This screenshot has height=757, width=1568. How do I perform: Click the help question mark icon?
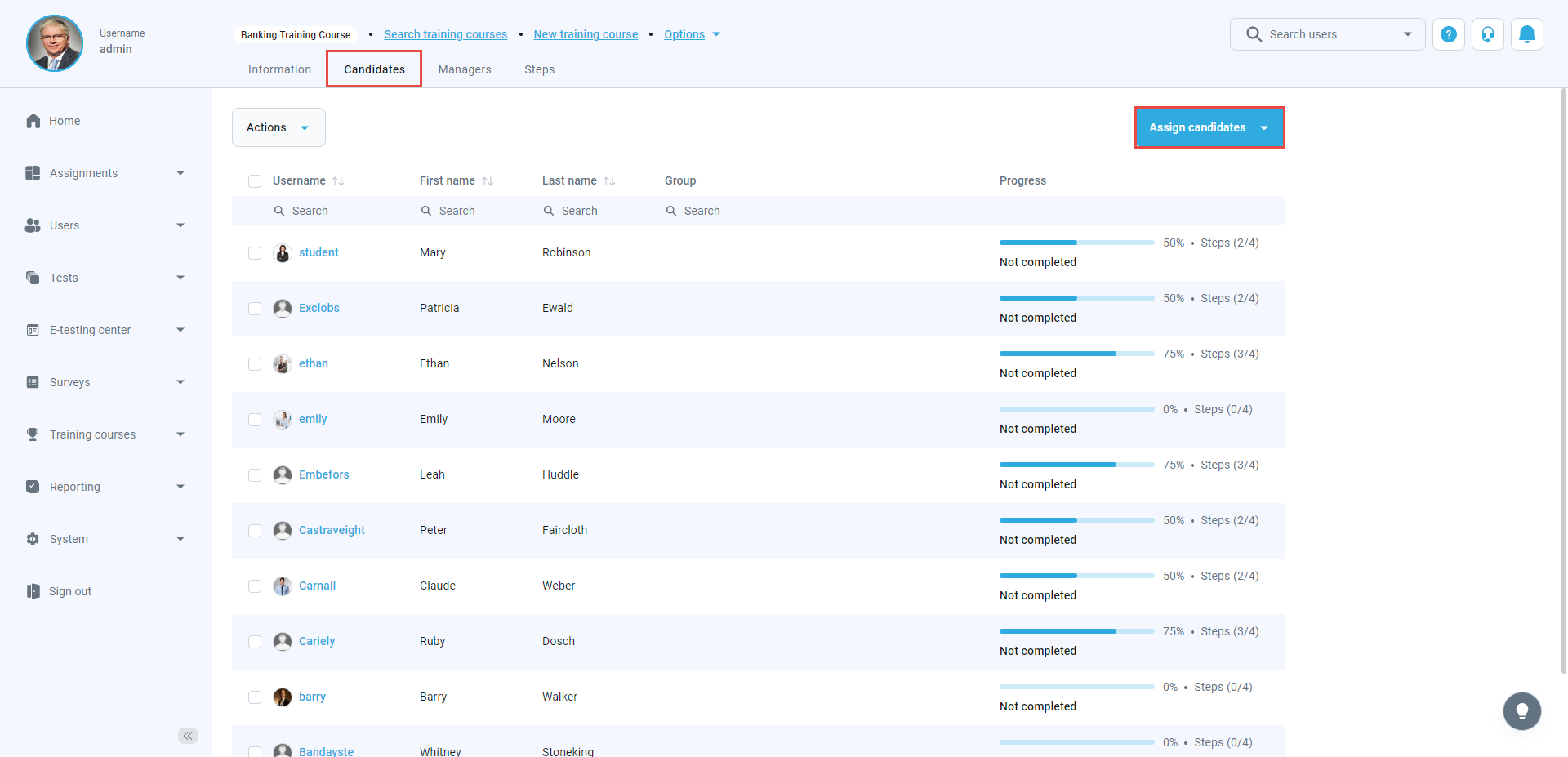coord(1448,34)
